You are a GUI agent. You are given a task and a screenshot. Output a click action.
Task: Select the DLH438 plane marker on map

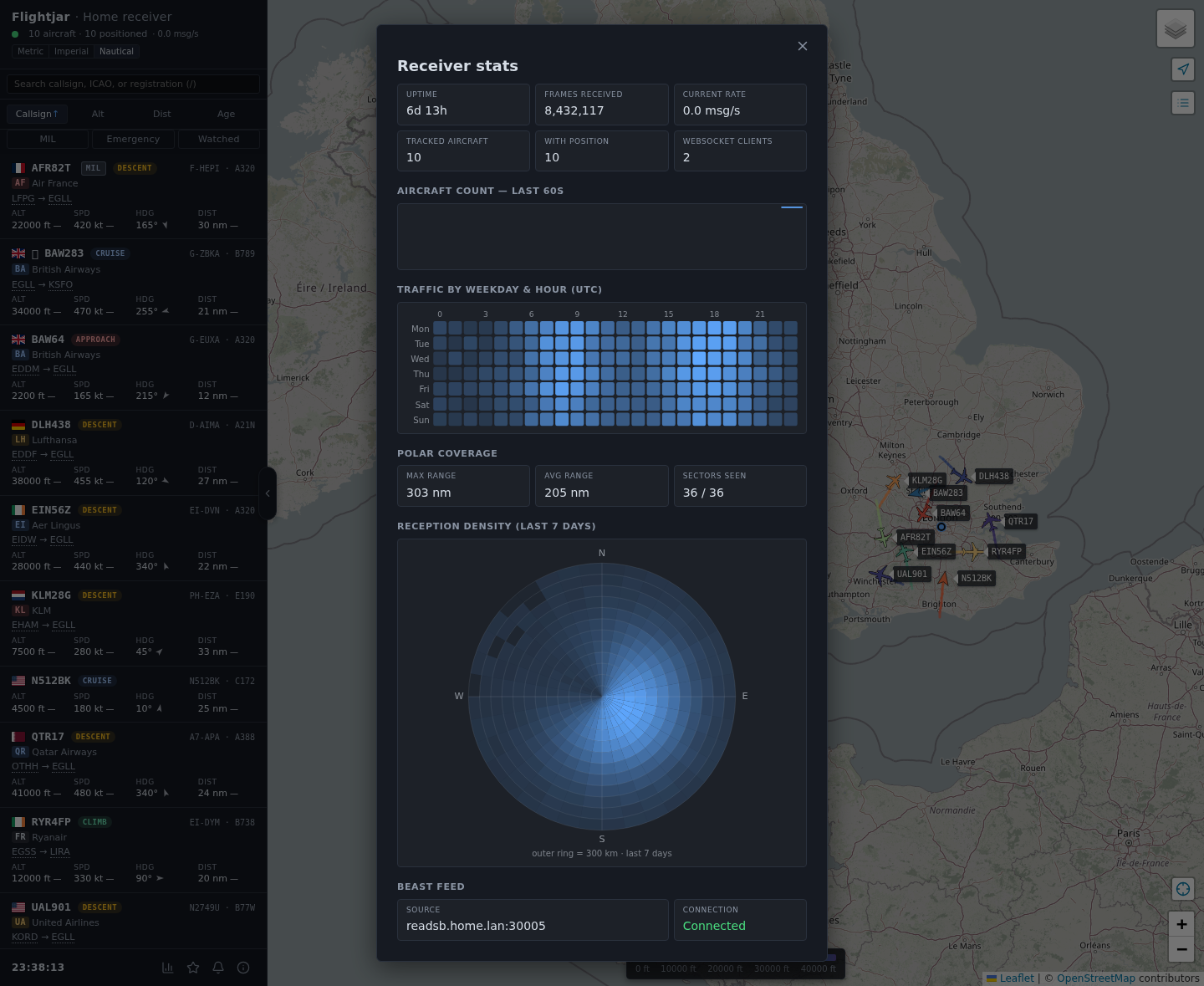click(x=963, y=476)
